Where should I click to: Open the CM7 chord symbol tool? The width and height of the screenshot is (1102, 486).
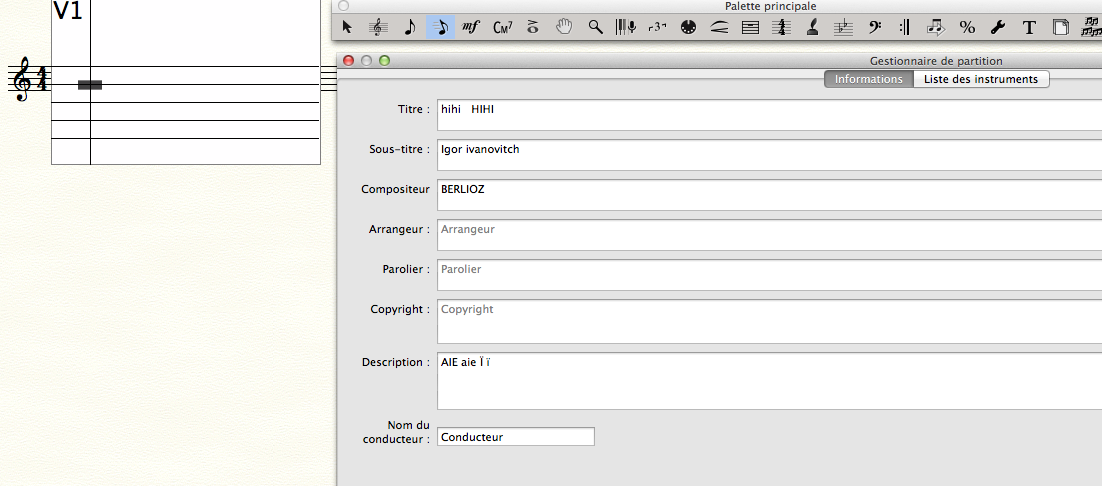502,28
